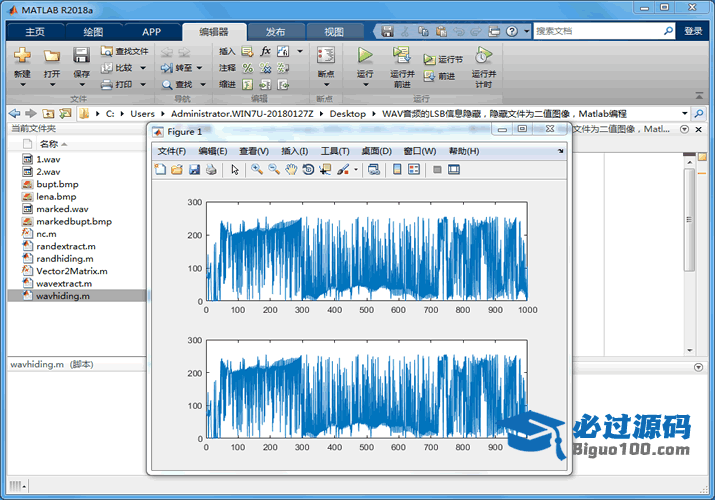
Task: Select file marked.wav
Action: click(x=62, y=209)
